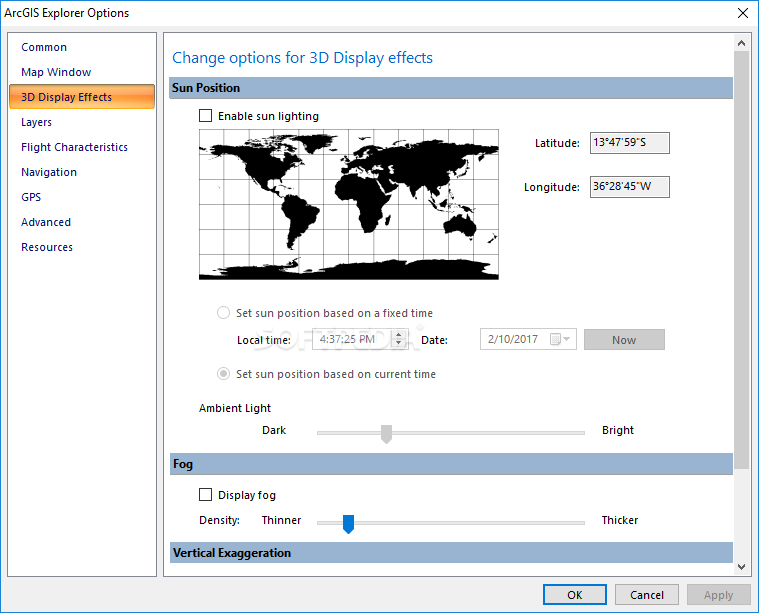759x613 pixels.
Task: Go to Flight Characteristics settings
Action: click(x=74, y=147)
